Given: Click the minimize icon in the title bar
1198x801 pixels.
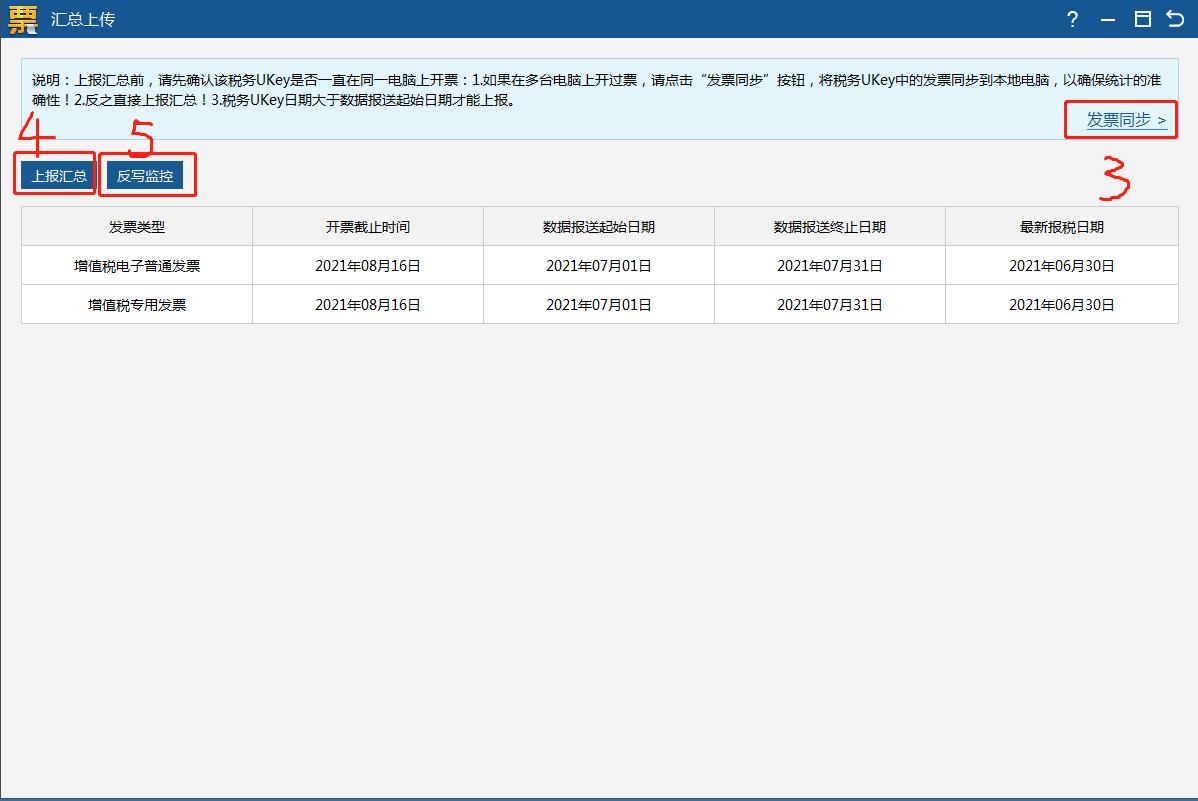Looking at the screenshot, I should tap(1108, 18).
